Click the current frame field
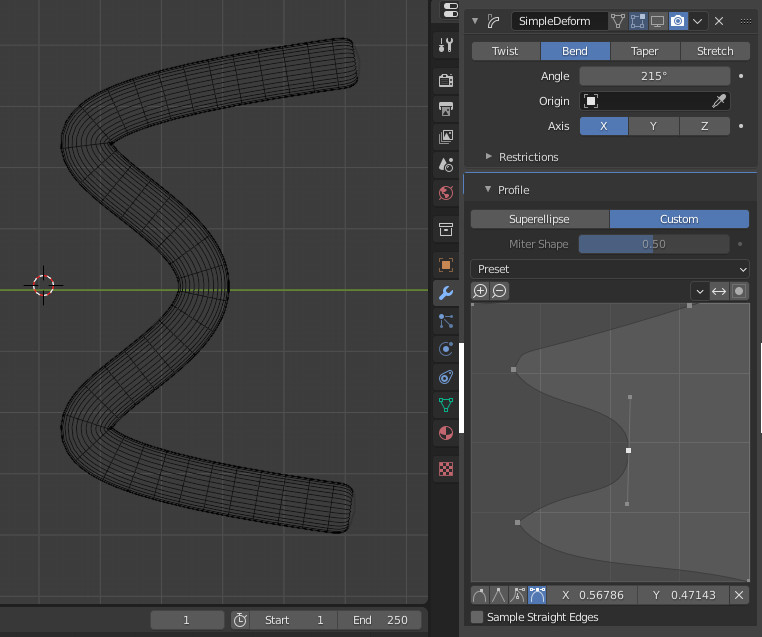This screenshot has height=637, width=762. pyautogui.click(x=187, y=620)
